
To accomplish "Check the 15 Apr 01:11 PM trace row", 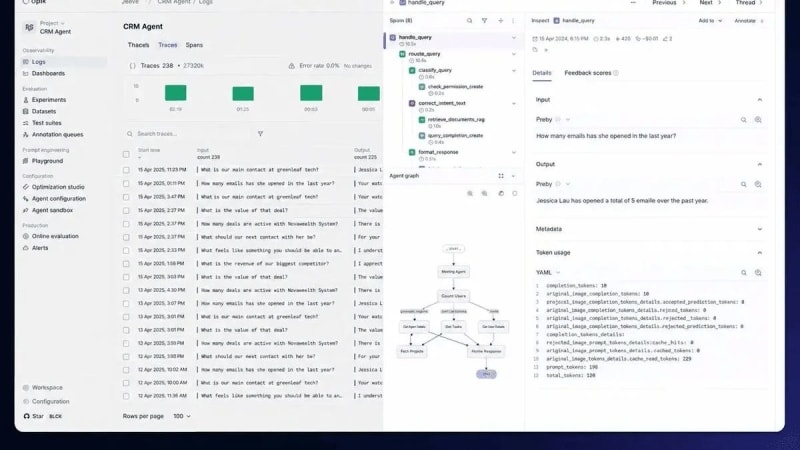I will (x=126, y=184).
